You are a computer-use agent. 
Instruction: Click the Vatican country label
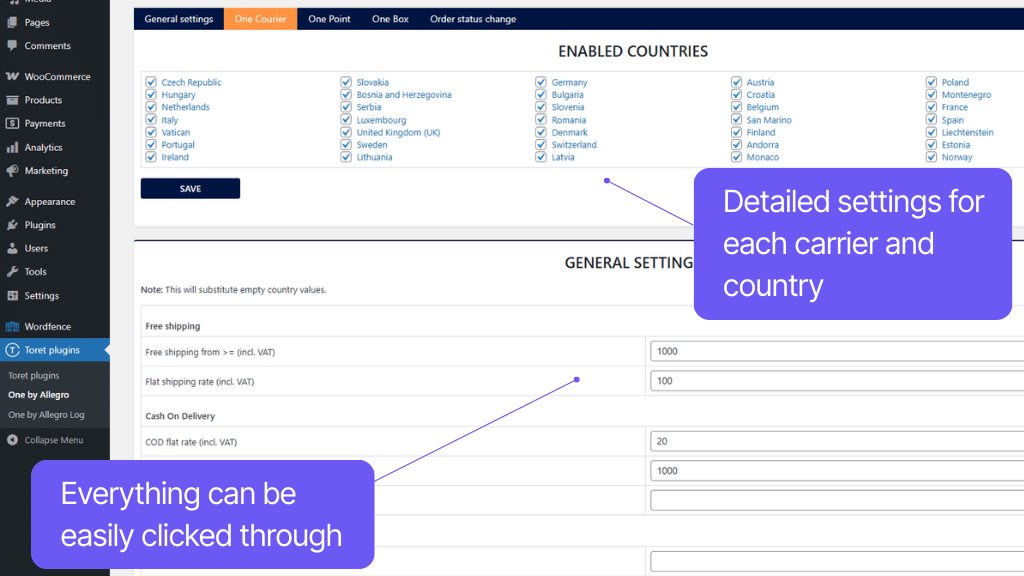[176, 133]
